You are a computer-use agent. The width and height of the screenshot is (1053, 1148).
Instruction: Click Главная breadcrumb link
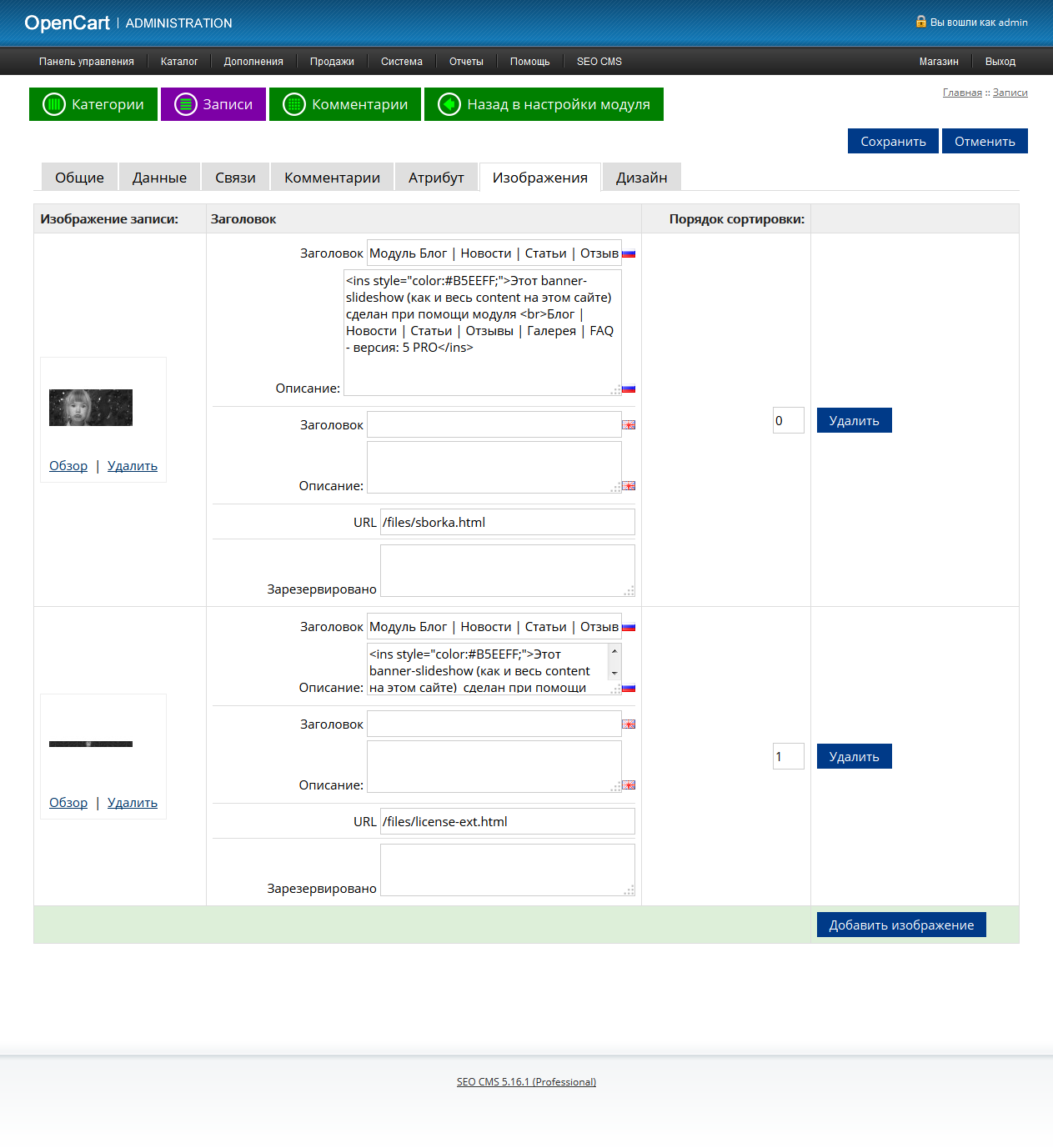[x=962, y=93]
